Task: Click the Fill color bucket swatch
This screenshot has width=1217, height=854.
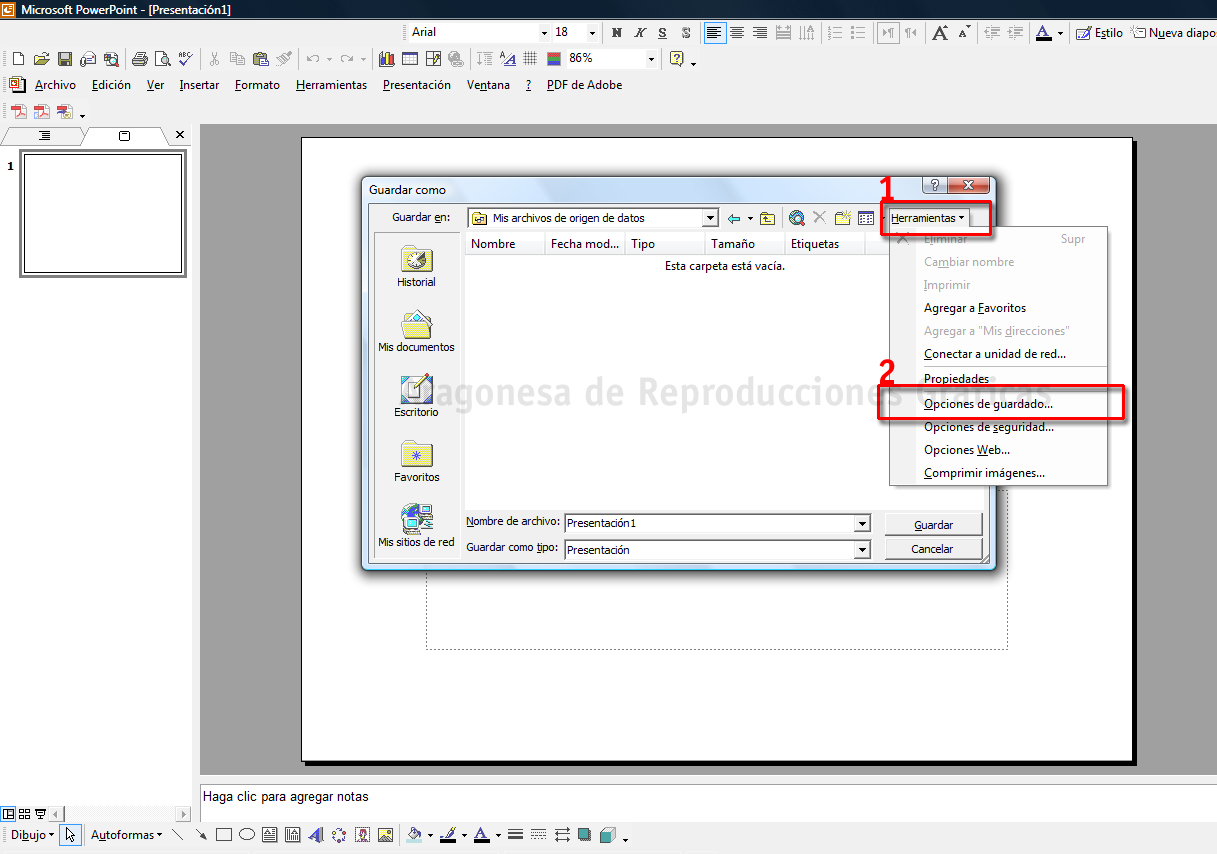Action: pyautogui.click(x=414, y=834)
